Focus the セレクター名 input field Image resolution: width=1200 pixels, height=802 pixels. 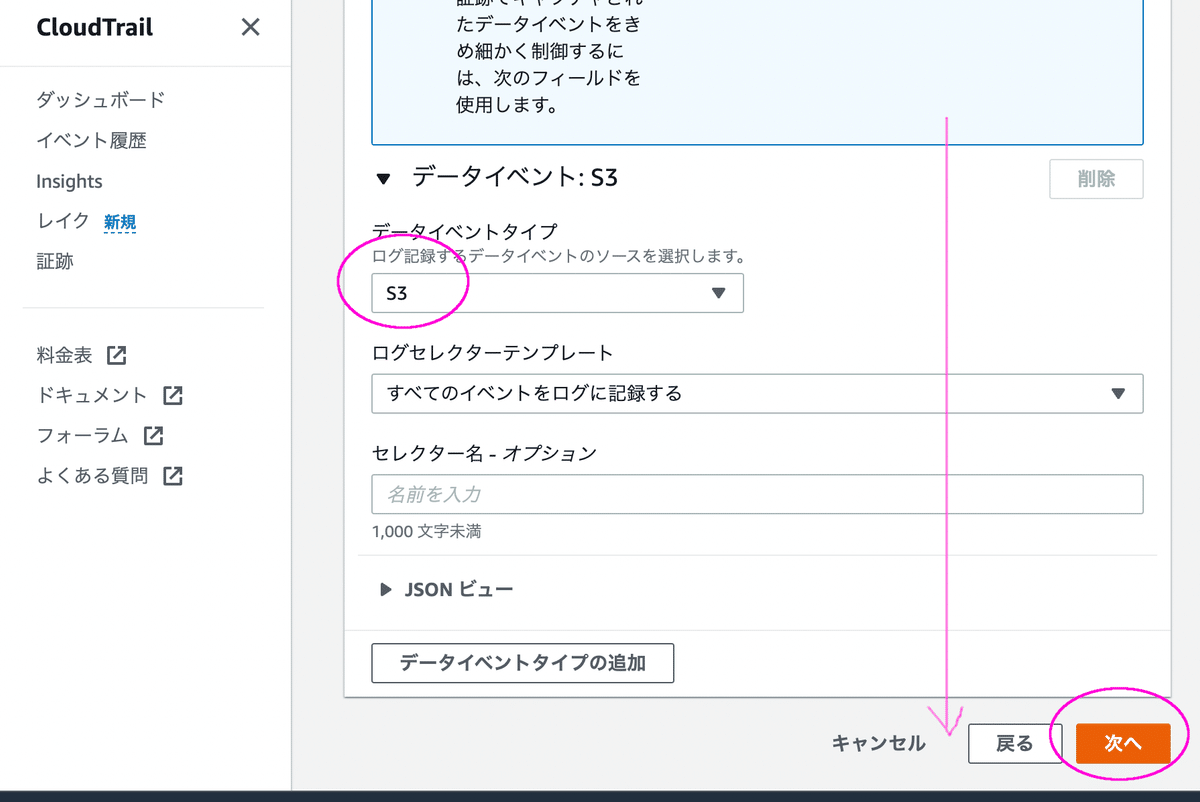click(x=757, y=494)
